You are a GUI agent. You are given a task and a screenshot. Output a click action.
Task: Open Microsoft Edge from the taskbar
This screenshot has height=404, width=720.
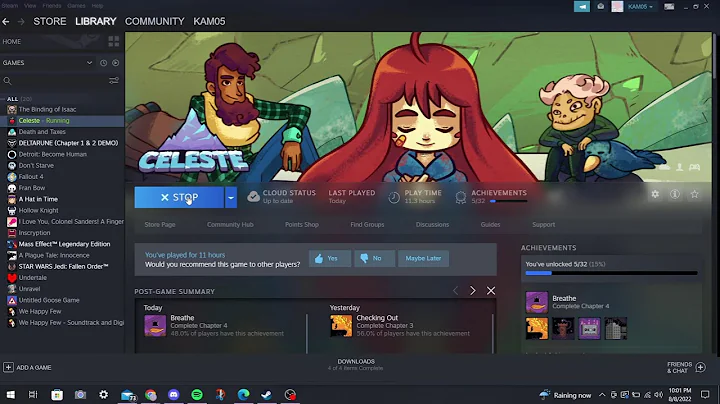[243, 395]
